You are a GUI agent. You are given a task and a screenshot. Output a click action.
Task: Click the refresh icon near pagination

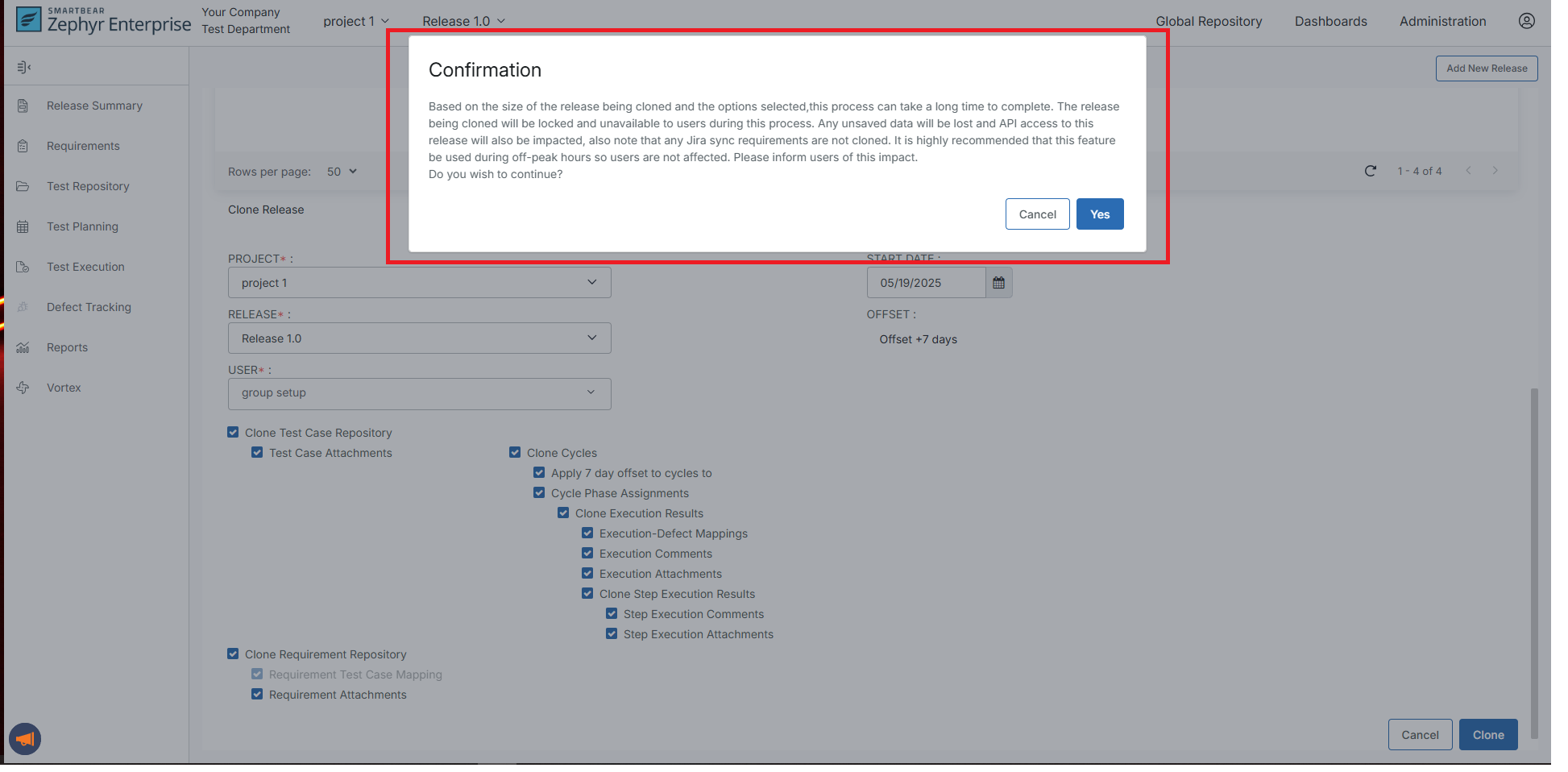[x=1370, y=171]
